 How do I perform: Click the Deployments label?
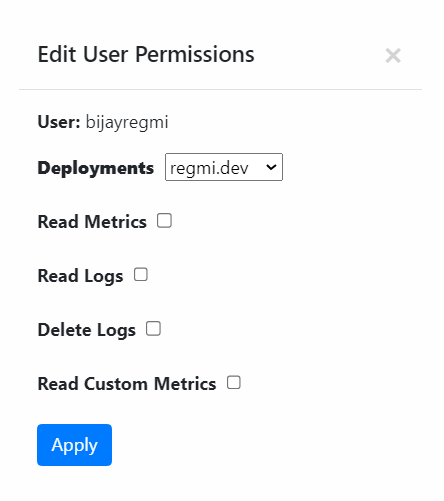[96, 168]
